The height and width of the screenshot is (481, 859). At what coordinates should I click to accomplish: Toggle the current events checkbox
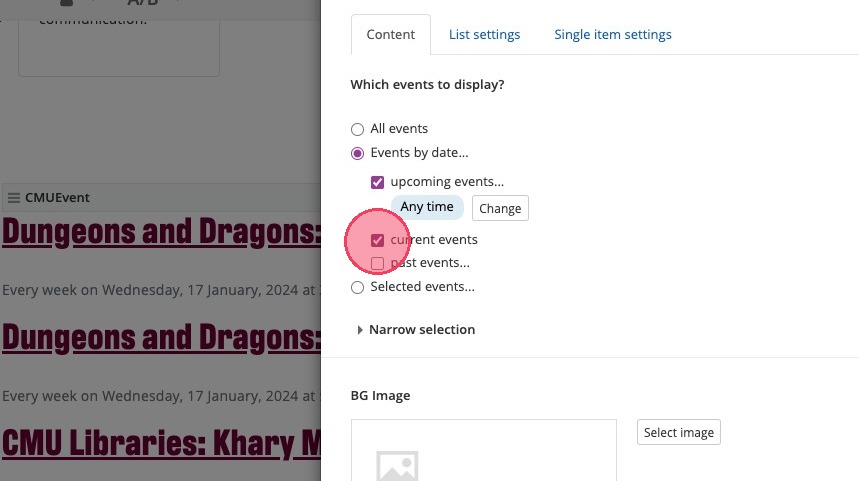[378, 240]
